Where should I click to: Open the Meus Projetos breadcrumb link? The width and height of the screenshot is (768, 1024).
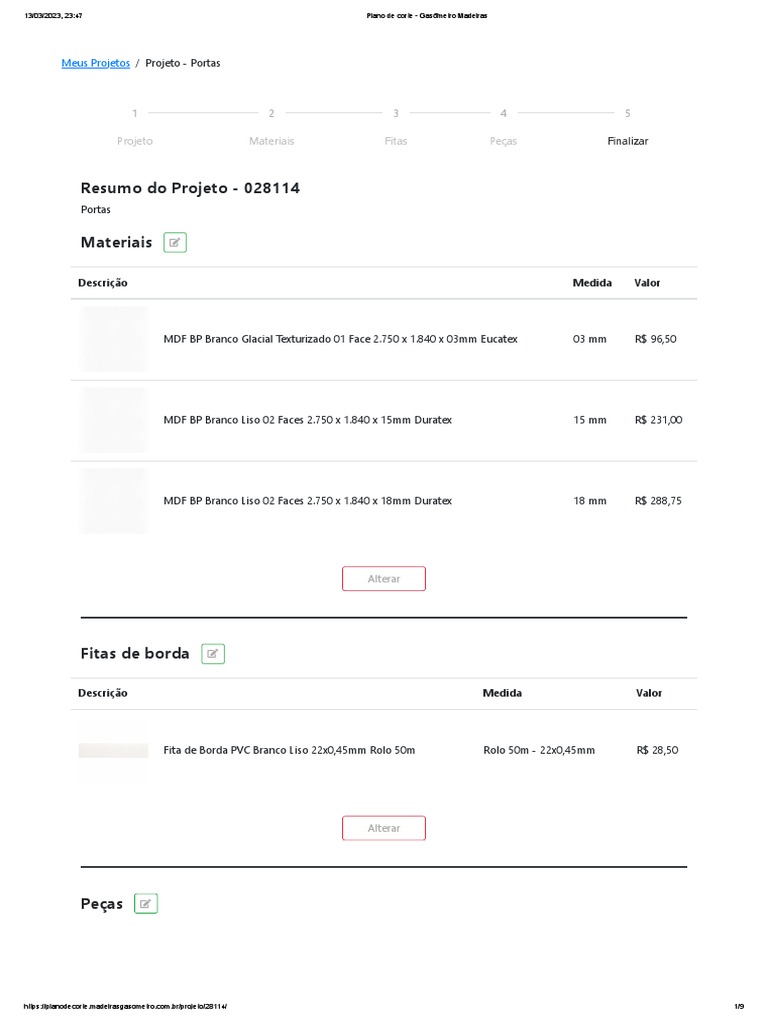coord(96,63)
